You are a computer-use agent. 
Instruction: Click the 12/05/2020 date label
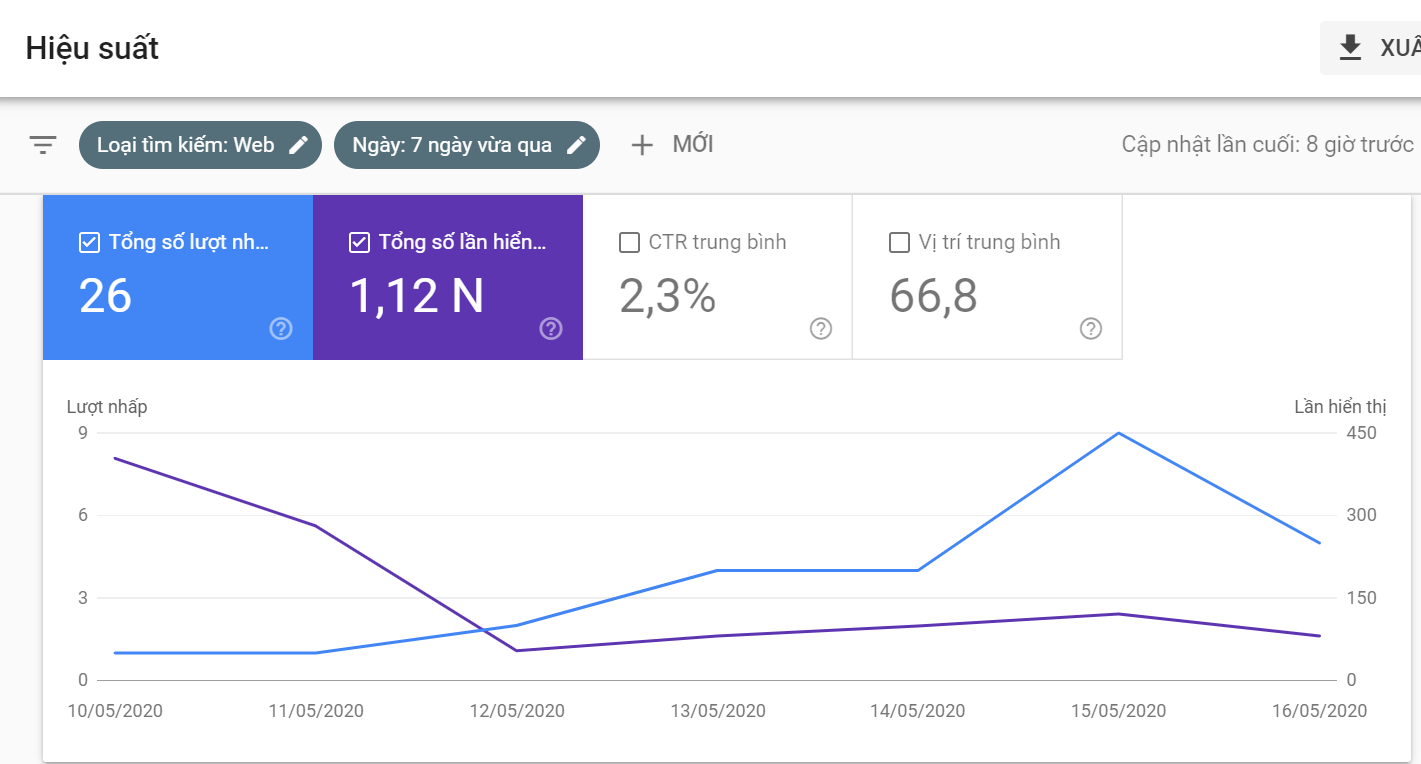click(517, 711)
